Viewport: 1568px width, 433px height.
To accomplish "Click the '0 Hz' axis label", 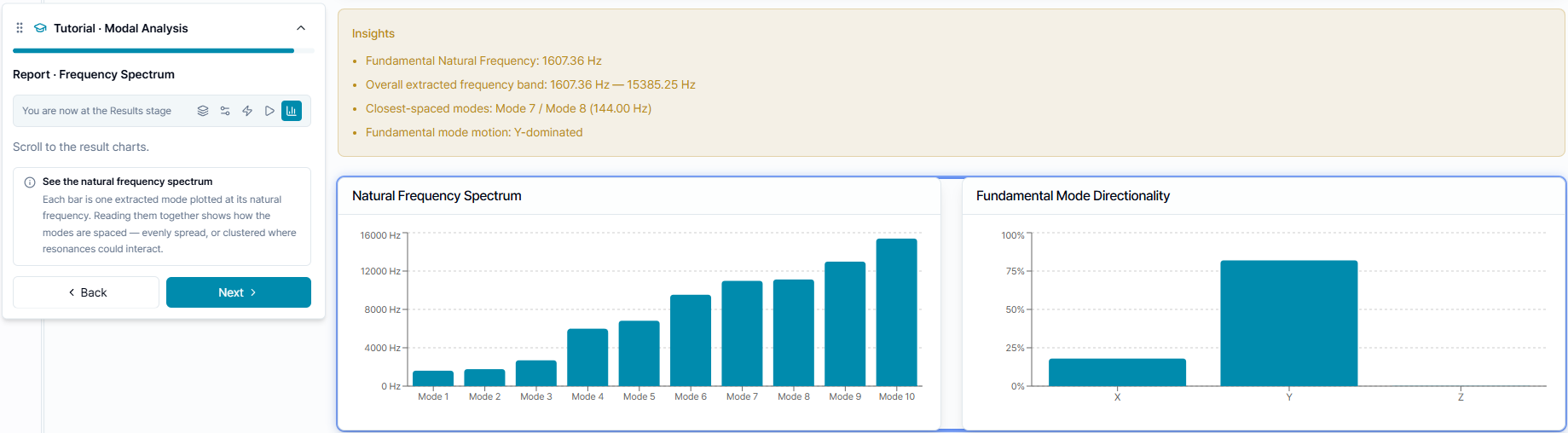I will (391, 386).
